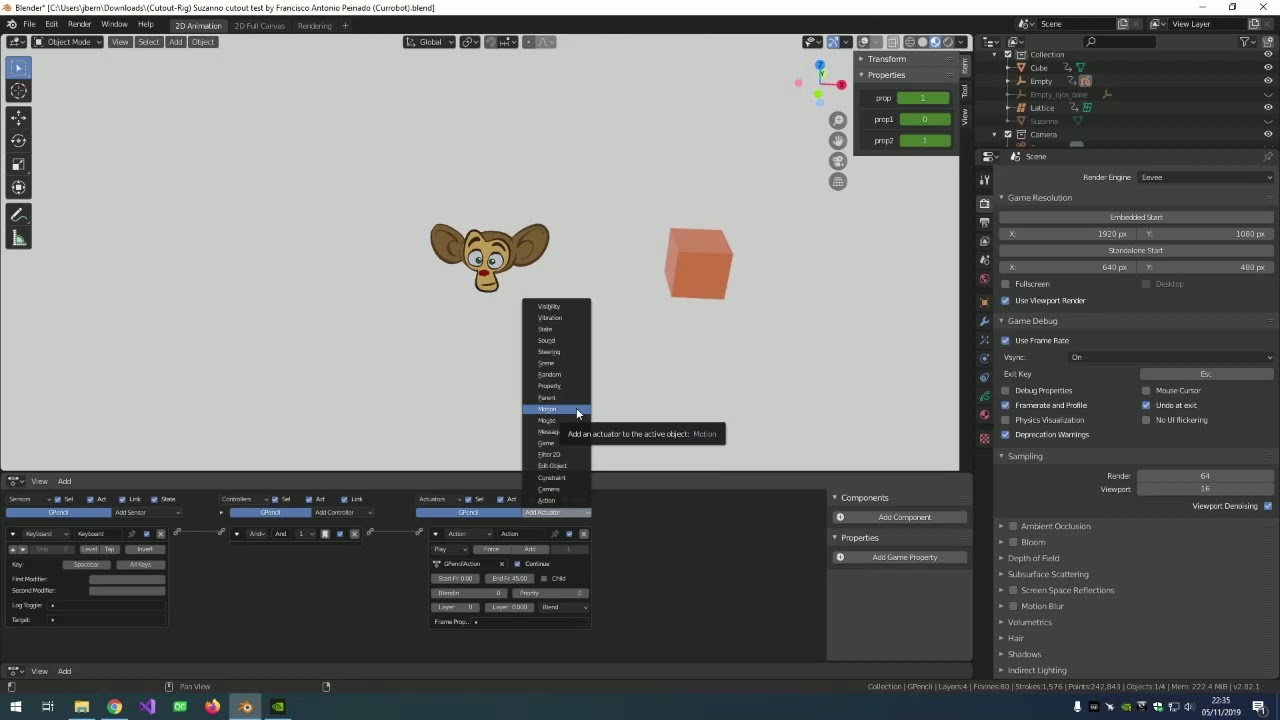This screenshot has width=1280, height=720.
Task: Open Task View on the Windows taskbar
Action: [x=47, y=707]
